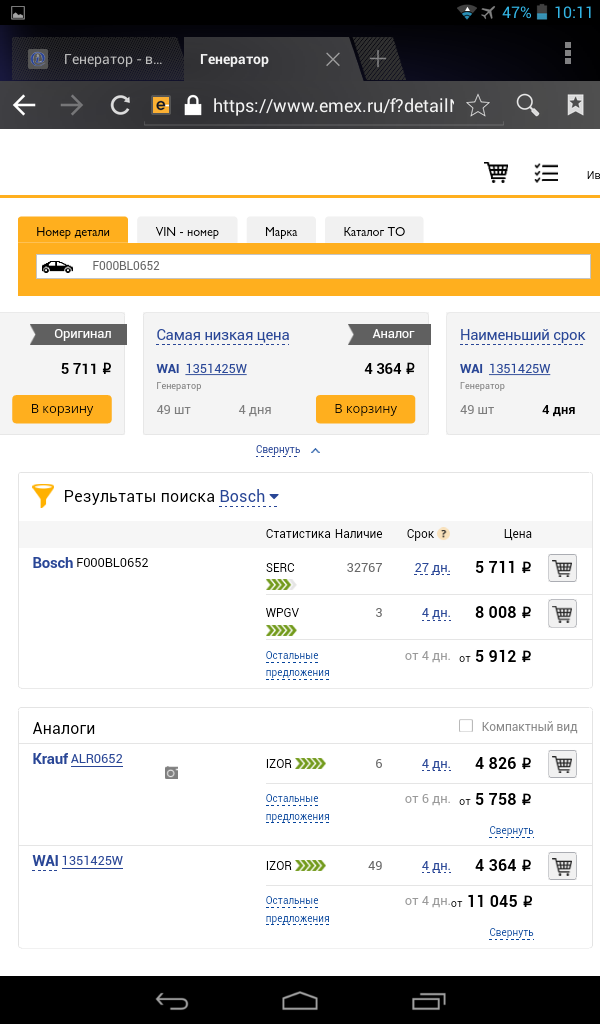Open the shopping cart icon in header

[x=496, y=172]
